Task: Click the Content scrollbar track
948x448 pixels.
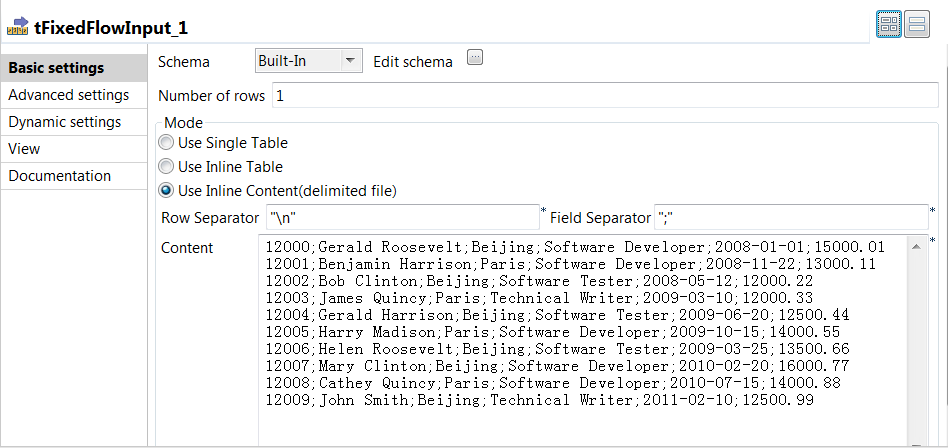Action: pos(917,340)
